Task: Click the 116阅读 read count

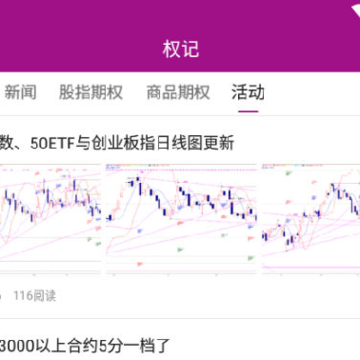Action: click(35, 296)
